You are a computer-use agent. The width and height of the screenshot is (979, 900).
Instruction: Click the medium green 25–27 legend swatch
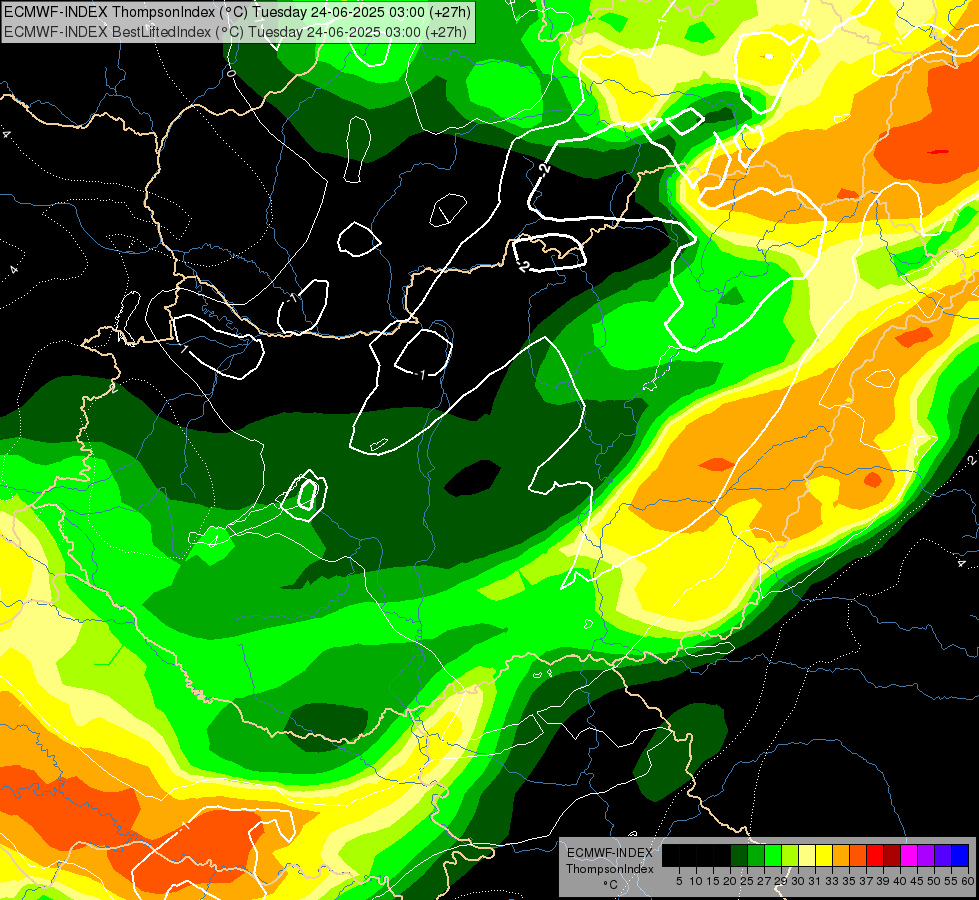[756, 855]
